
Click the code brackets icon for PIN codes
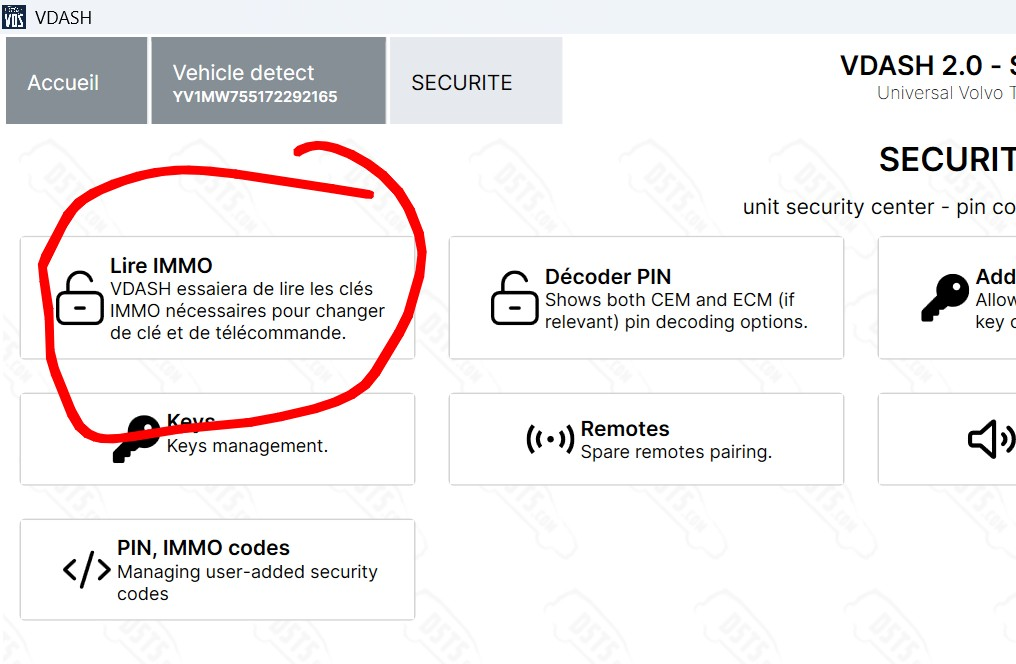pyautogui.click(x=87, y=570)
